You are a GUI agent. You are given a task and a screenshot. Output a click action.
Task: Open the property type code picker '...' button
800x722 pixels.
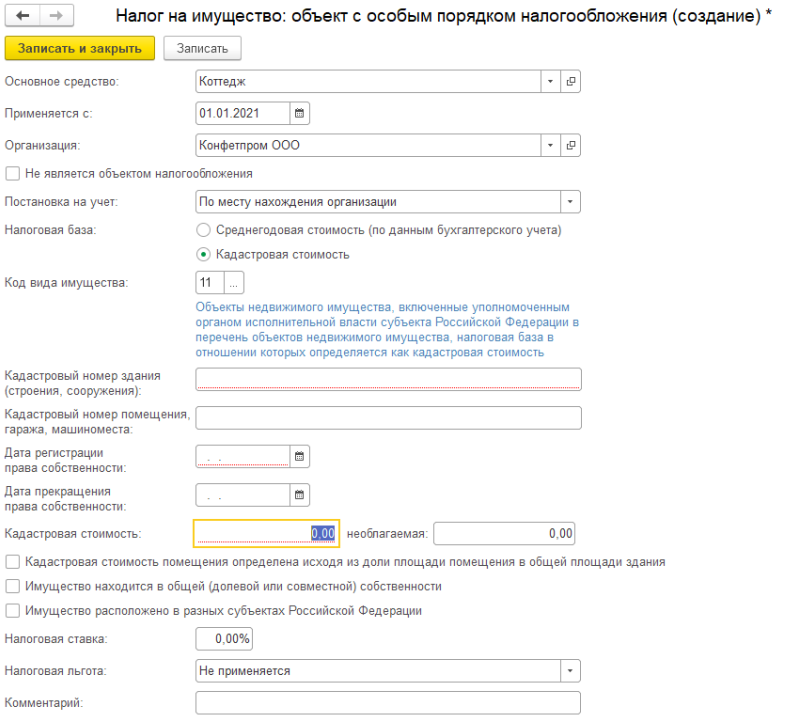234,283
